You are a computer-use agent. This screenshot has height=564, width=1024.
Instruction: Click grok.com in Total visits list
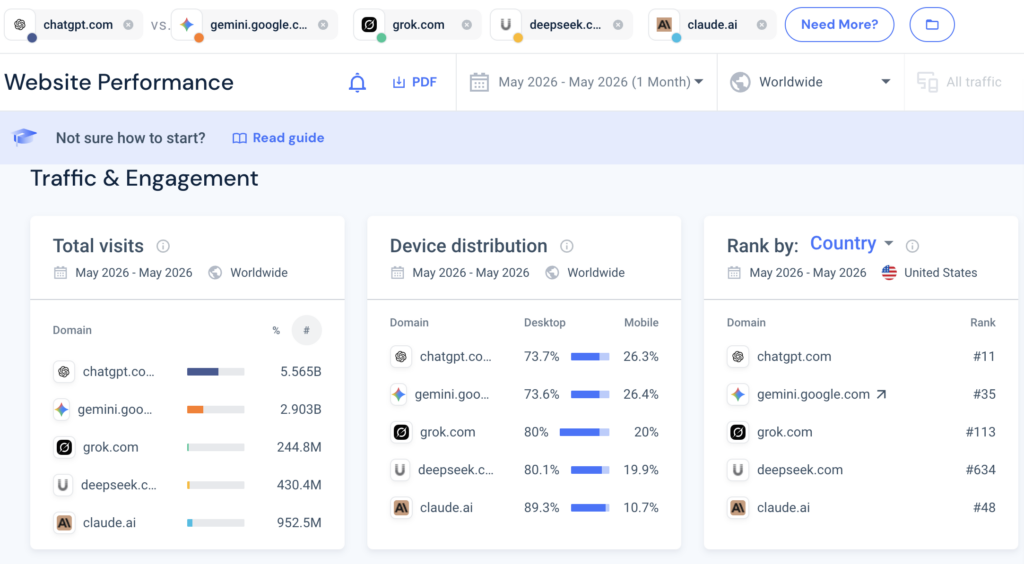[110, 447]
